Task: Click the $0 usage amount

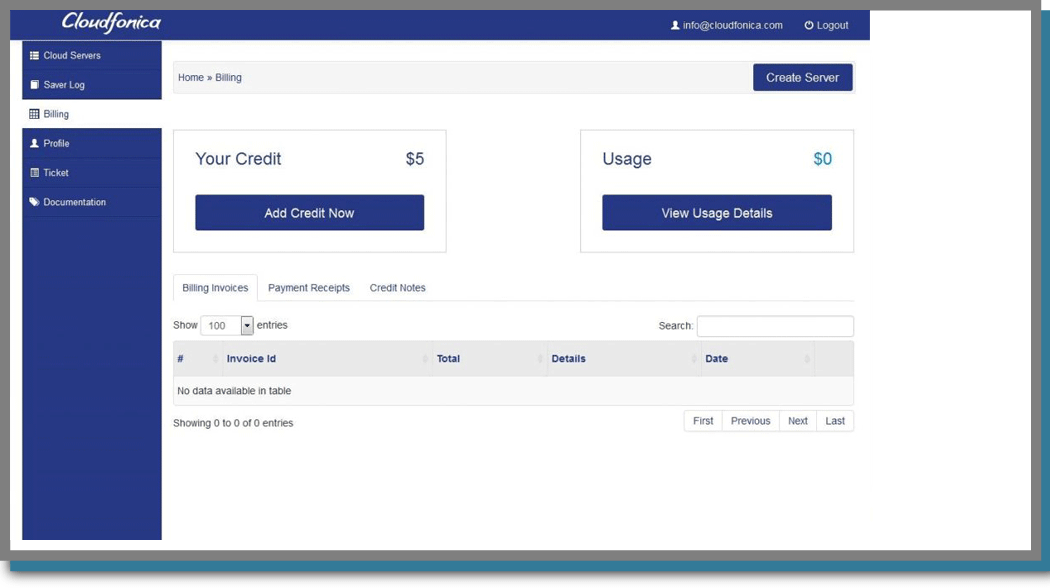Action: point(822,159)
